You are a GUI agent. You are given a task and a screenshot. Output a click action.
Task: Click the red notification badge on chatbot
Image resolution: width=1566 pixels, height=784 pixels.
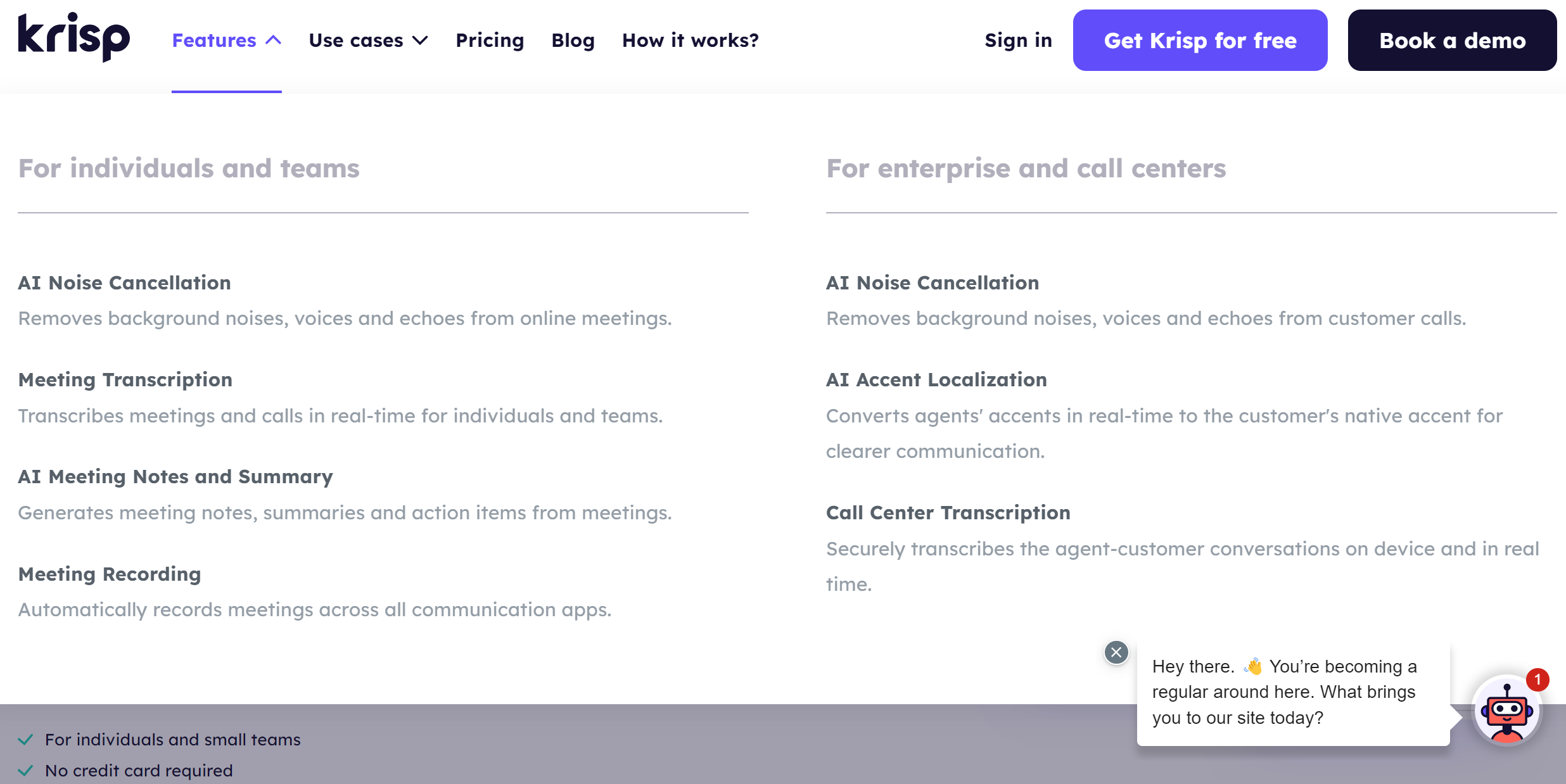[x=1537, y=680]
